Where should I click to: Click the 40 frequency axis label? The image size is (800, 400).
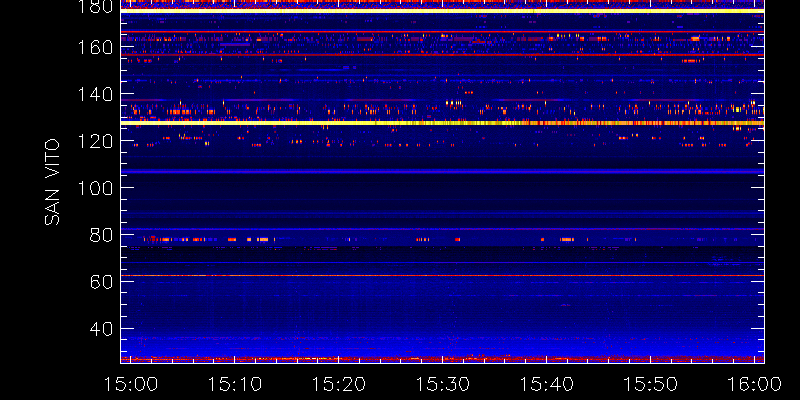click(x=101, y=329)
